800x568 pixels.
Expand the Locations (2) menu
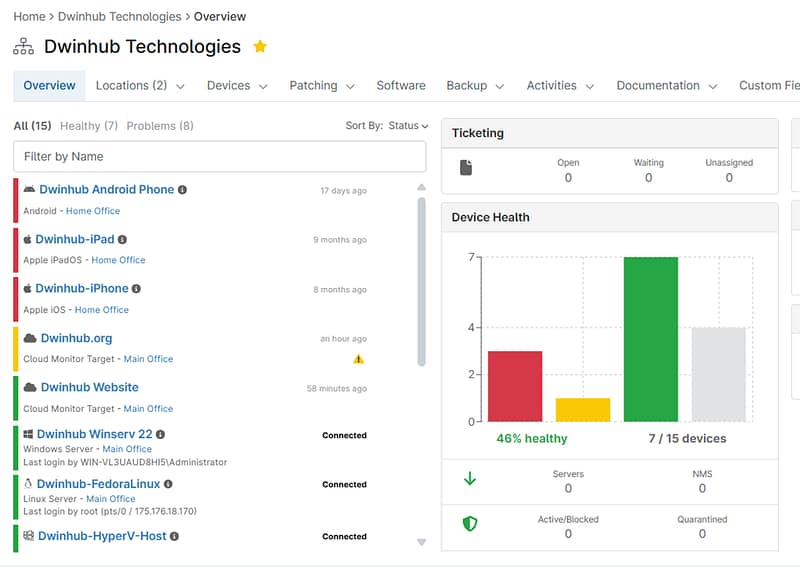(140, 86)
